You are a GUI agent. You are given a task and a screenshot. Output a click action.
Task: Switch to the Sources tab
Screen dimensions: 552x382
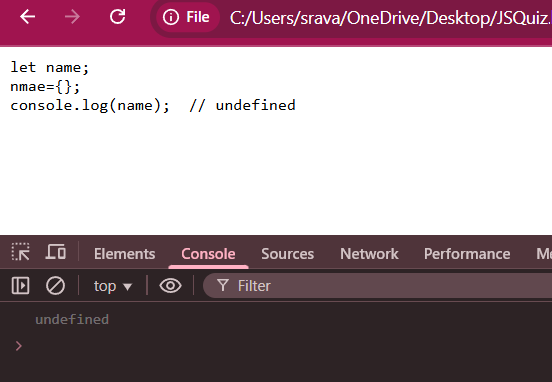[288, 254]
